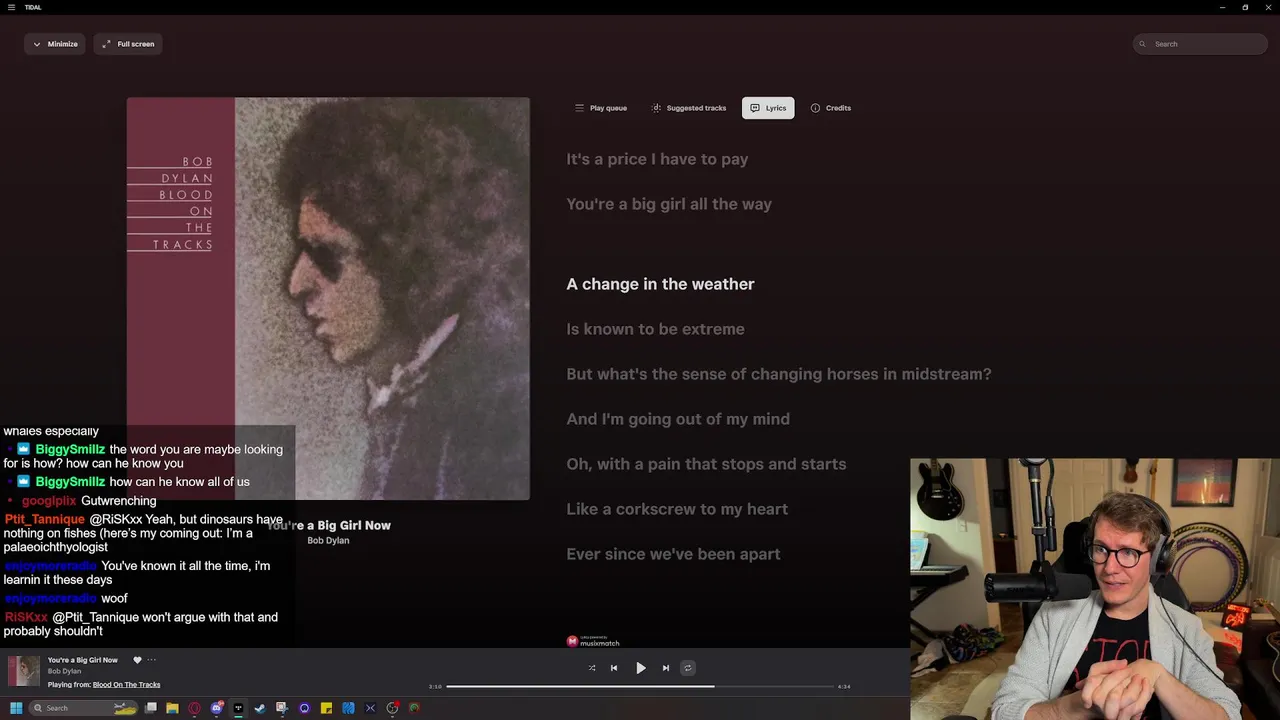Click lyric "Like a corkscrew to my heart"

point(677,509)
